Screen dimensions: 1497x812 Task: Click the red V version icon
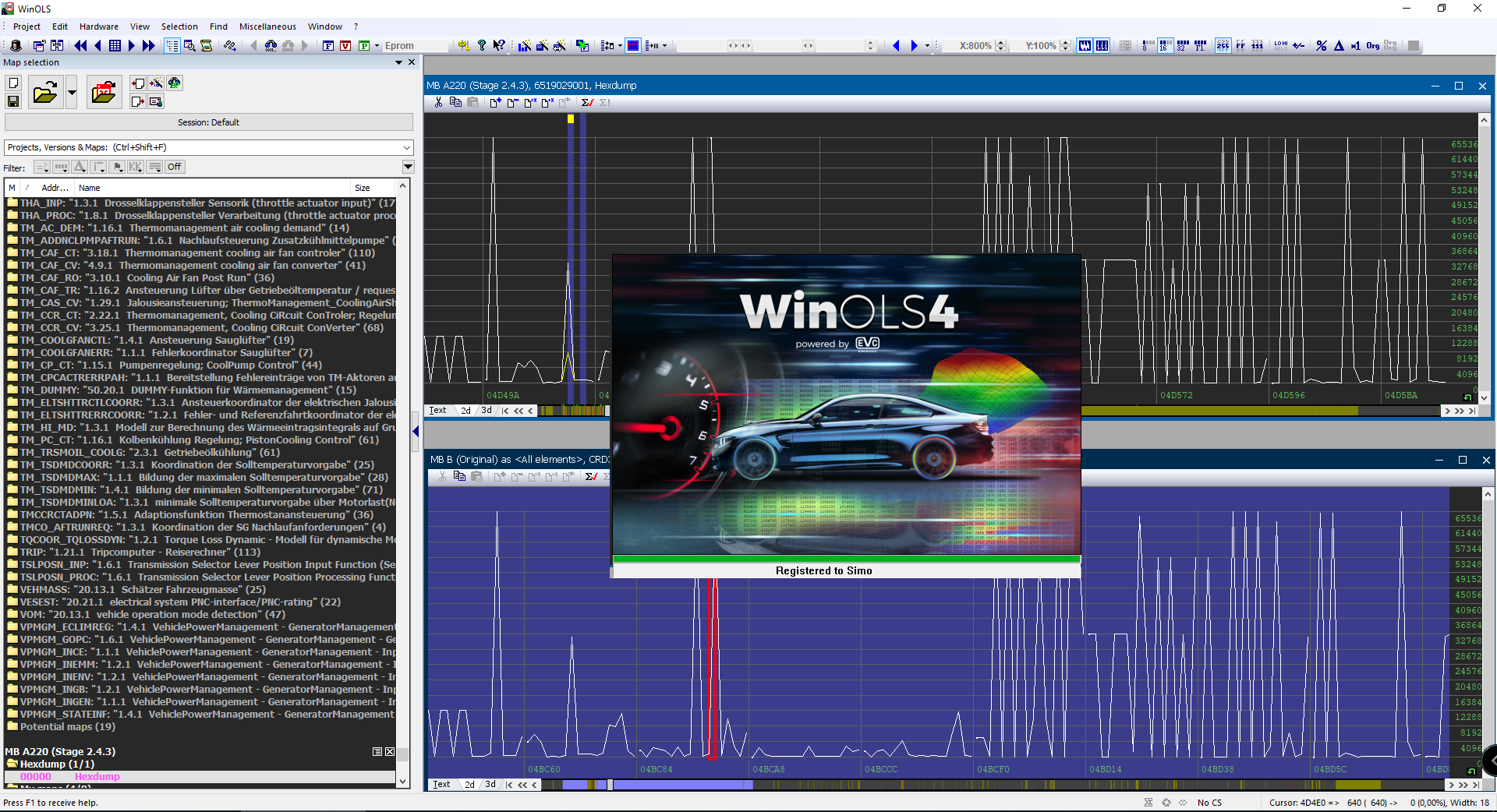pyautogui.click(x=345, y=46)
